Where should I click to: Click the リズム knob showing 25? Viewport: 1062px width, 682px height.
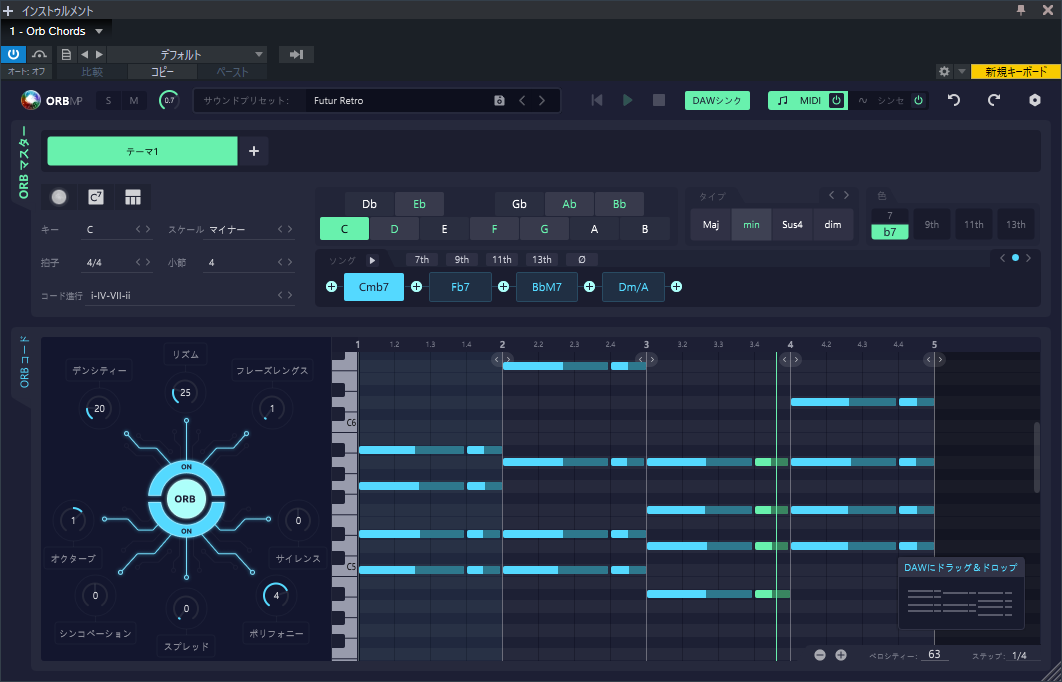pyautogui.click(x=185, y=392)
